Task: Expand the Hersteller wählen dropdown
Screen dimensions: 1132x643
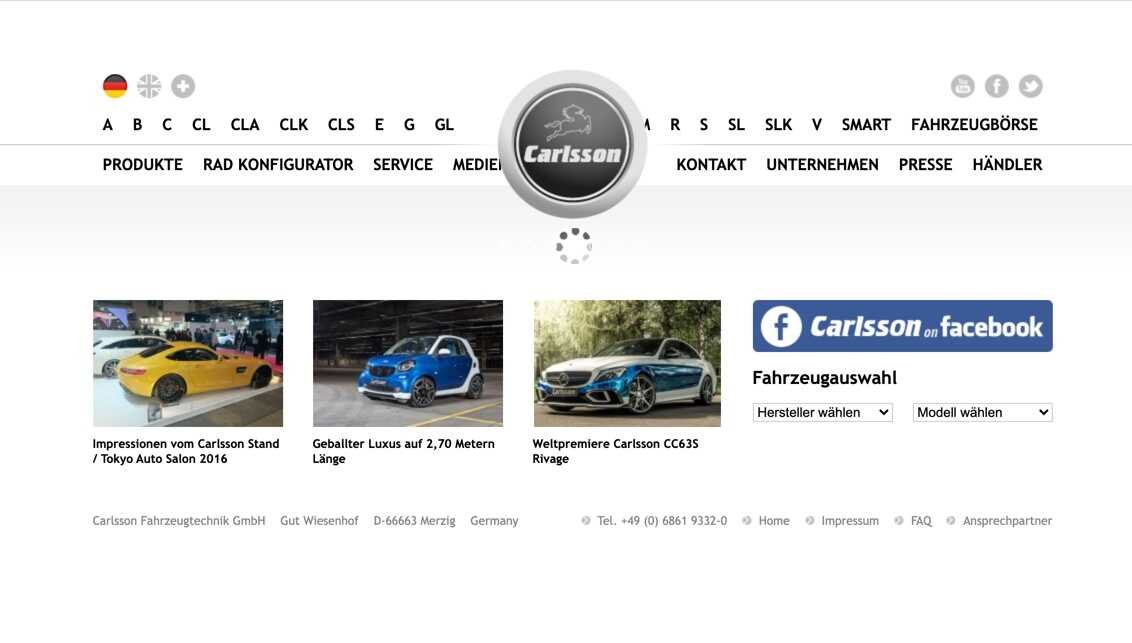Action: pos(822,412)
